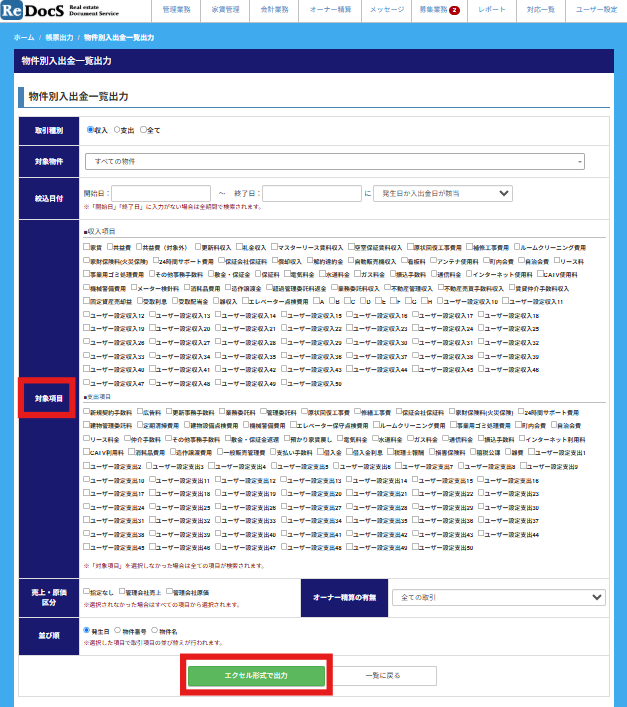Sort by 物件名 radio button

(x=154, y=630)
